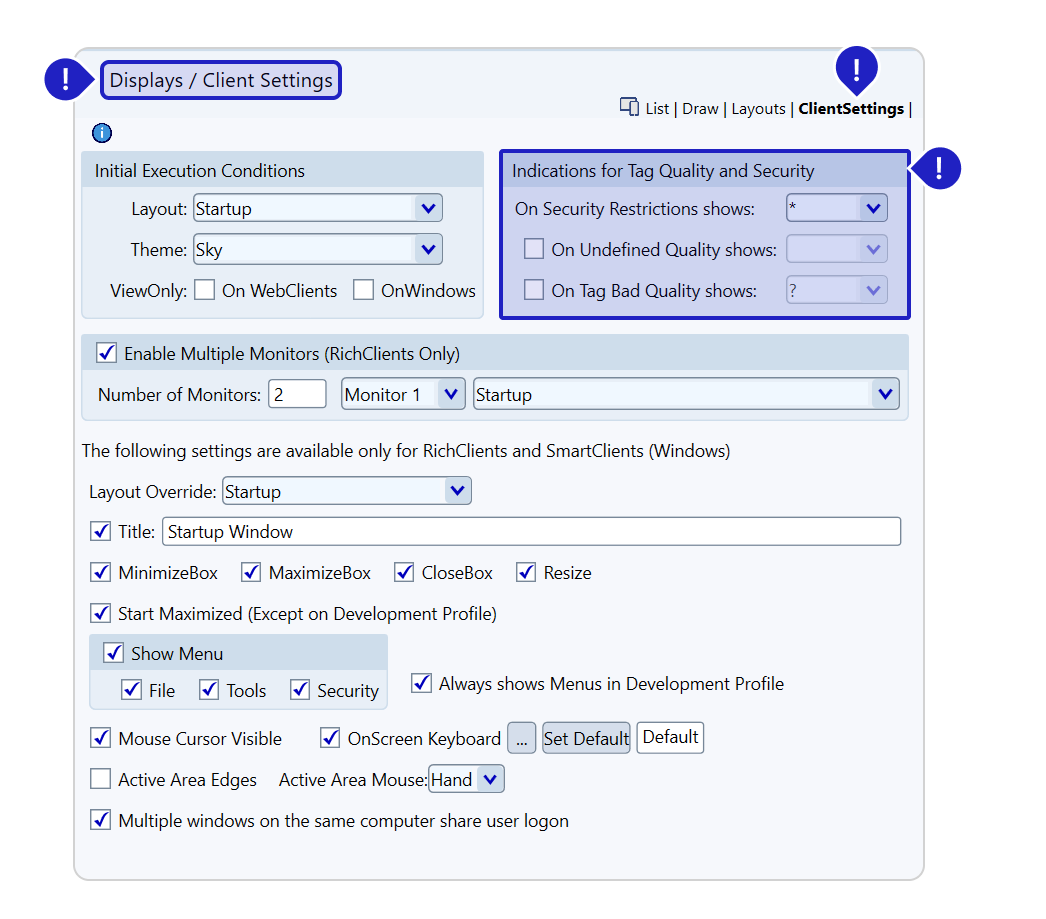Open the Active Area Mouse Hand dropdown

tap(489, 779)
